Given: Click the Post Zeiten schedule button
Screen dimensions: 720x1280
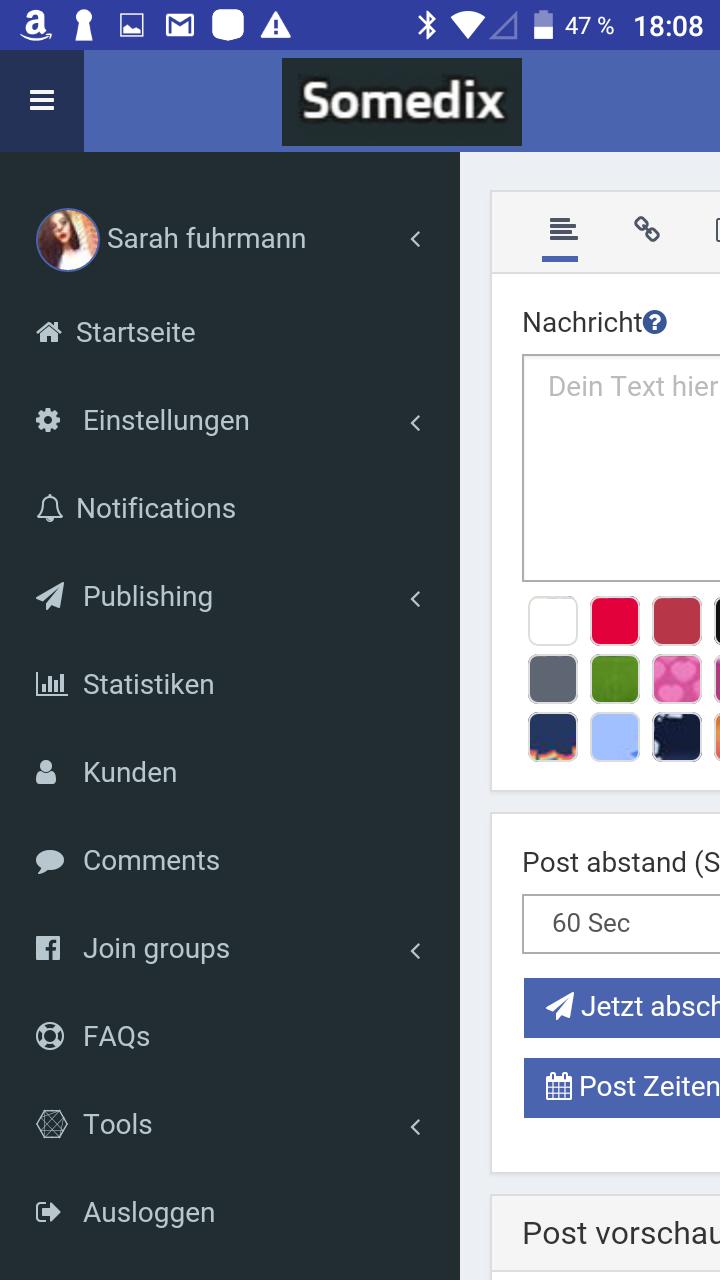Looking at the screenshot, I should [x=622, y=1086].
